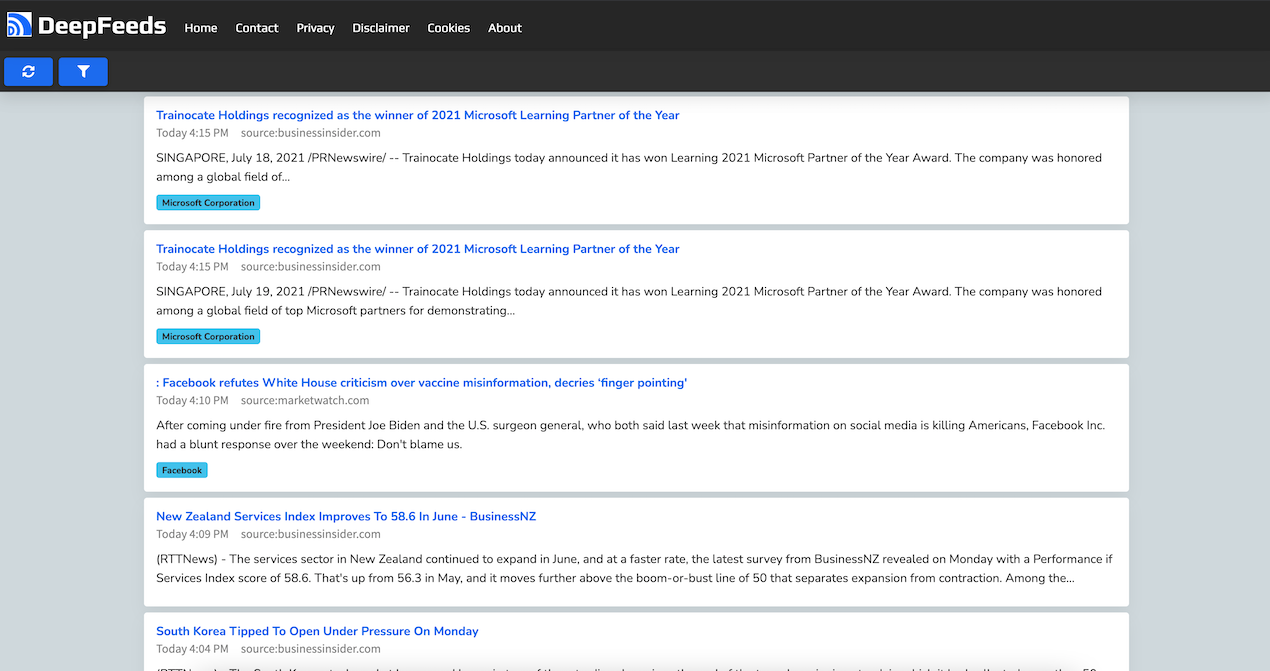The width and height of the screenshot is (1270, 671).
Task: Click the New Zealand article summary text
Action: [634, 569]
